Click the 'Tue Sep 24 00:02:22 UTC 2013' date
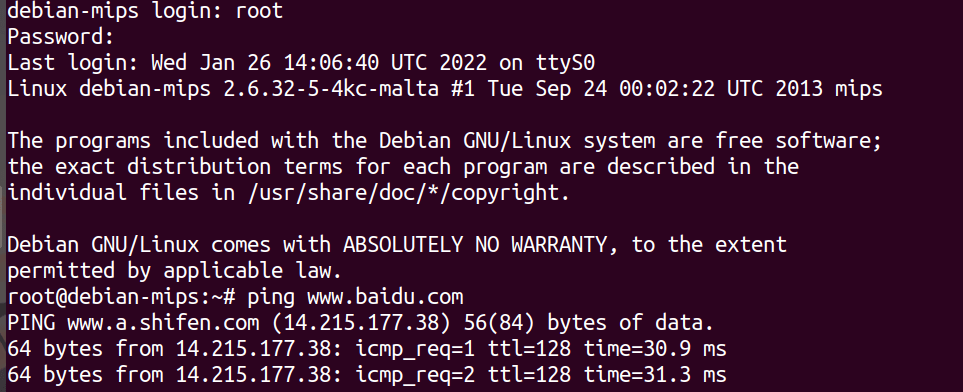This screenshot has height=392, width=963. (655, 88)
